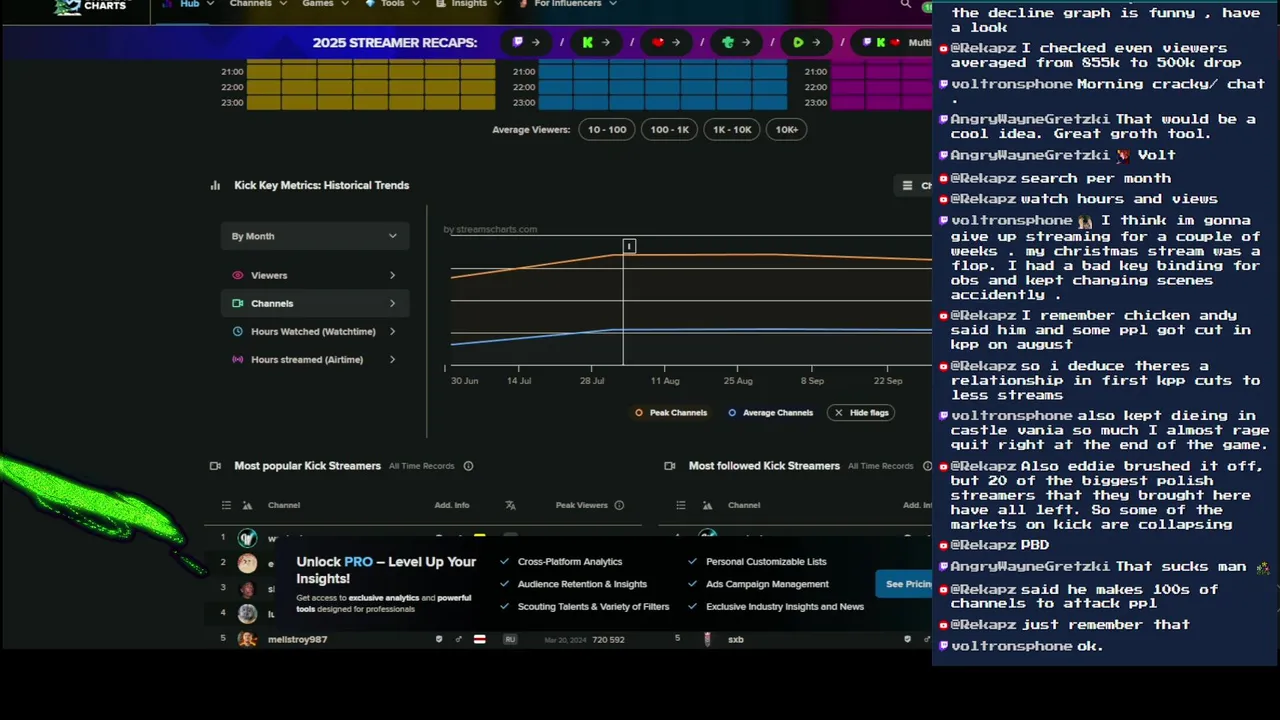
Task: Expand the Hub menu chevron
Action: 210,4
